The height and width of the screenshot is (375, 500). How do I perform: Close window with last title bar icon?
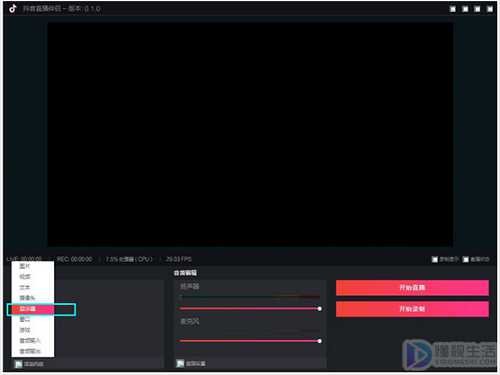point(490,9)
